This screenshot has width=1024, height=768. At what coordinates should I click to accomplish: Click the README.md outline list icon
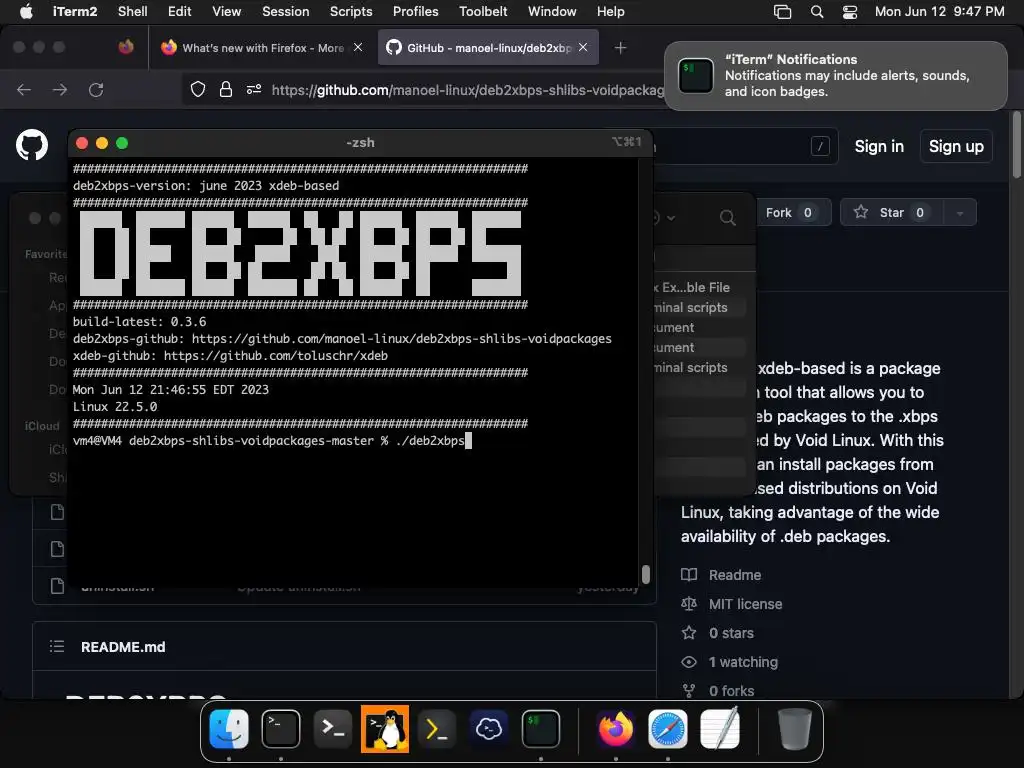[57, 647]
